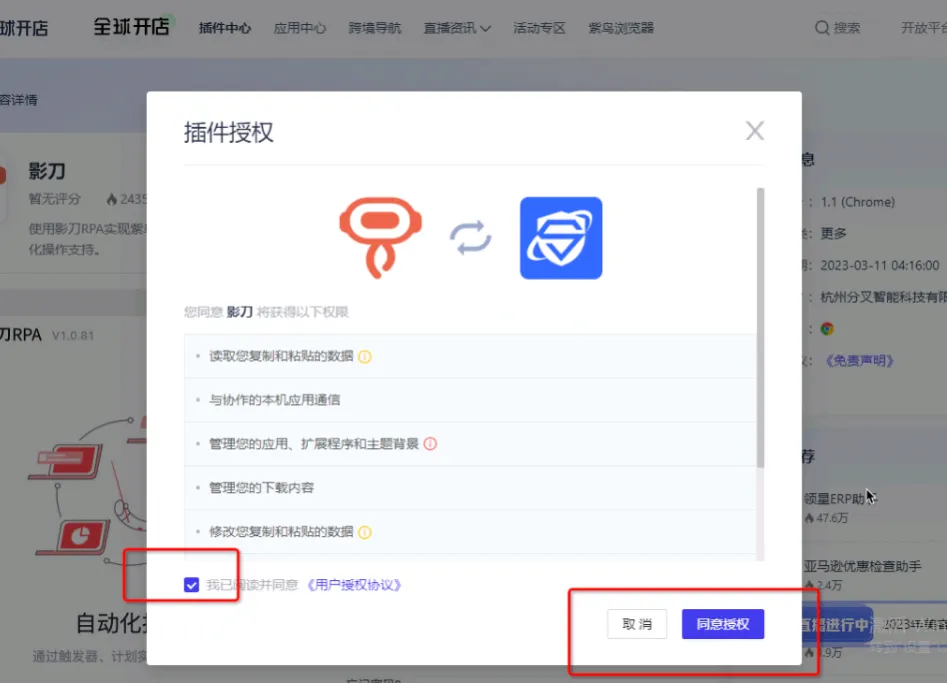Image resolution: width=947 pixels, height=683 pixels.
Task: Click the flame icon next to 47.6万
Action: (809, 518)
